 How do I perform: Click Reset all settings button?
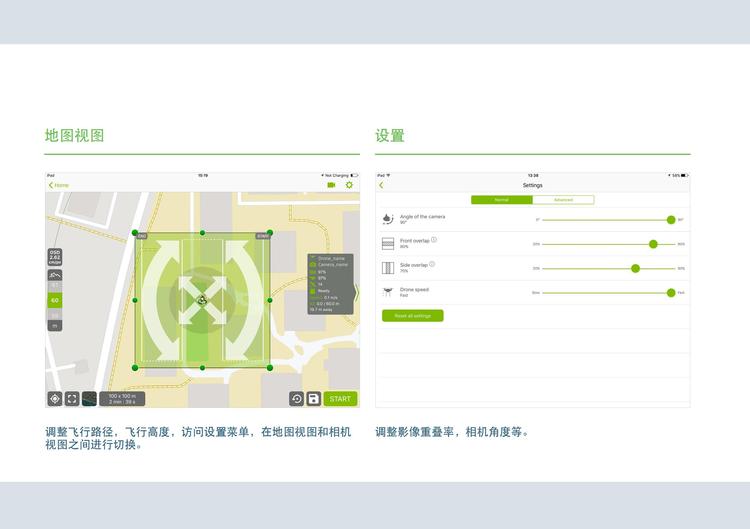coord(412,316)
